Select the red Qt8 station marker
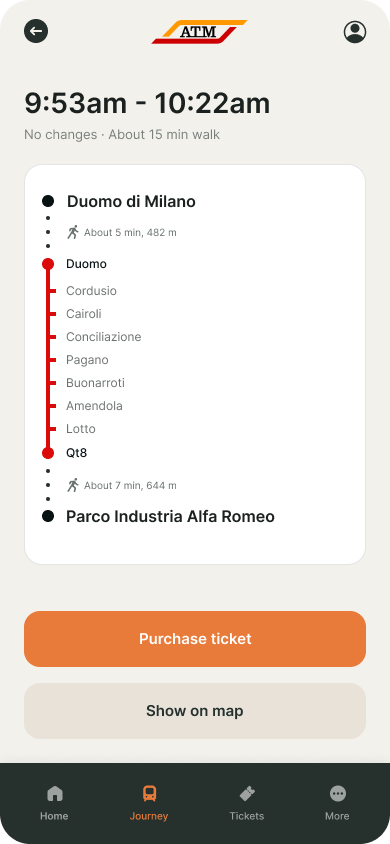This screenshot has height=844, width=390. pyautogui.click(x=48, y=453)
